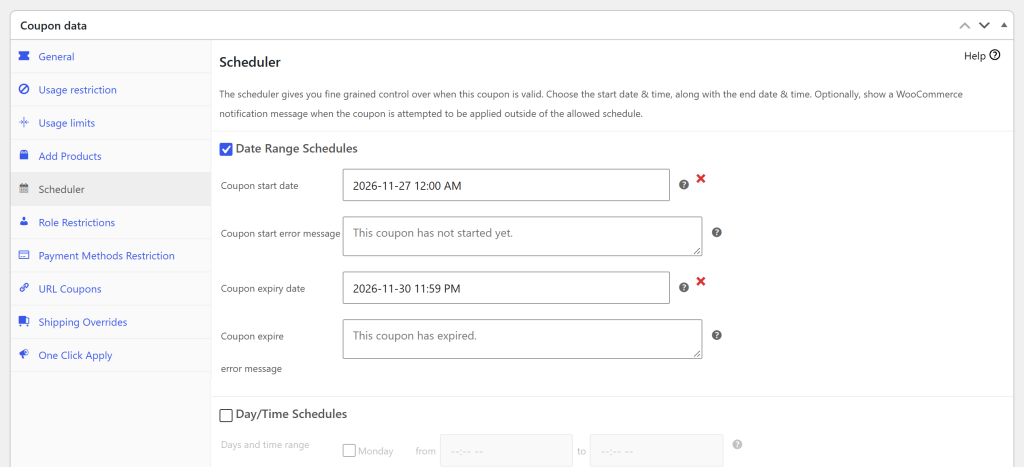Click the Coupon start date input field
1024x467 pixels.
(506, 185)
